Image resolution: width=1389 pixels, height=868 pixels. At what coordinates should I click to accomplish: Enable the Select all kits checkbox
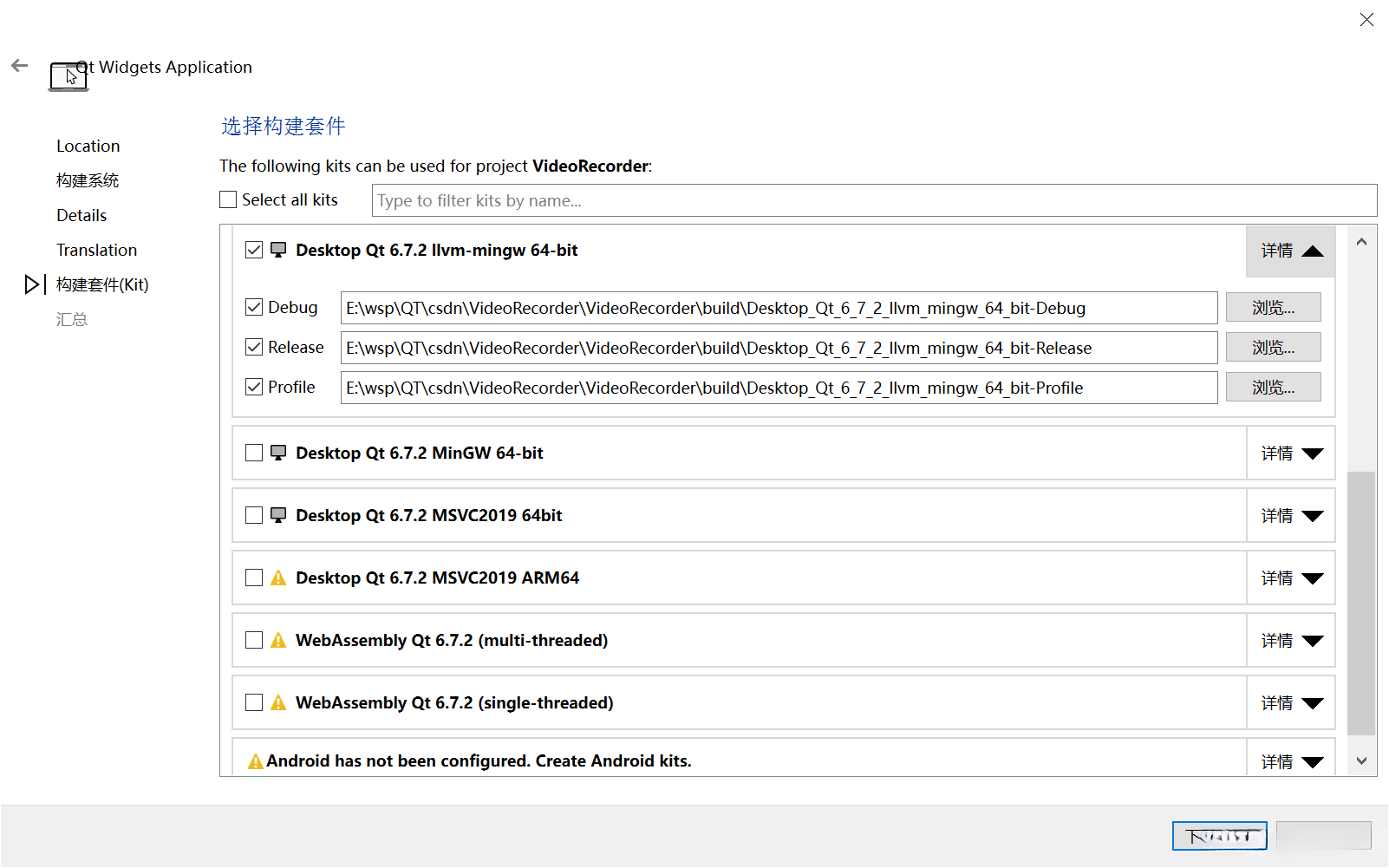pyautogui.click(x=229, y=200)
